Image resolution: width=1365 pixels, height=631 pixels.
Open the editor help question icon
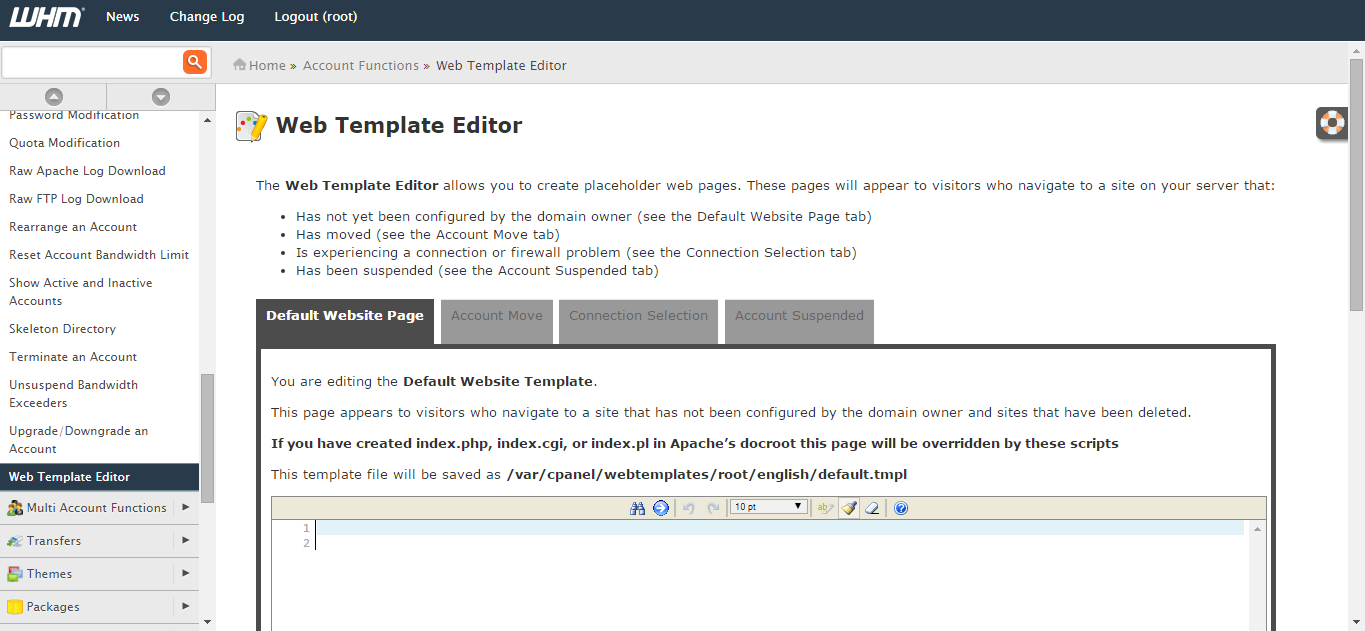901,508
